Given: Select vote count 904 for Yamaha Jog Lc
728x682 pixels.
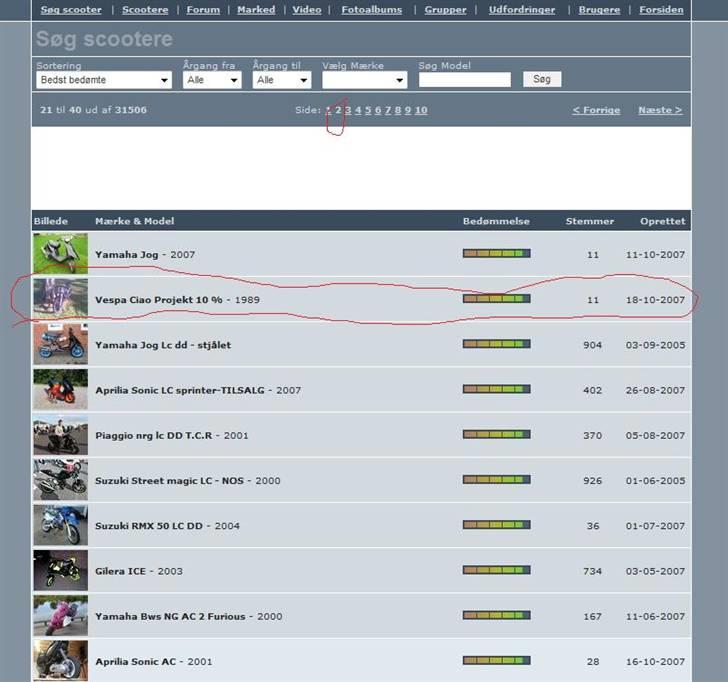Looking at the screenshot, I should tap(592, 345).
